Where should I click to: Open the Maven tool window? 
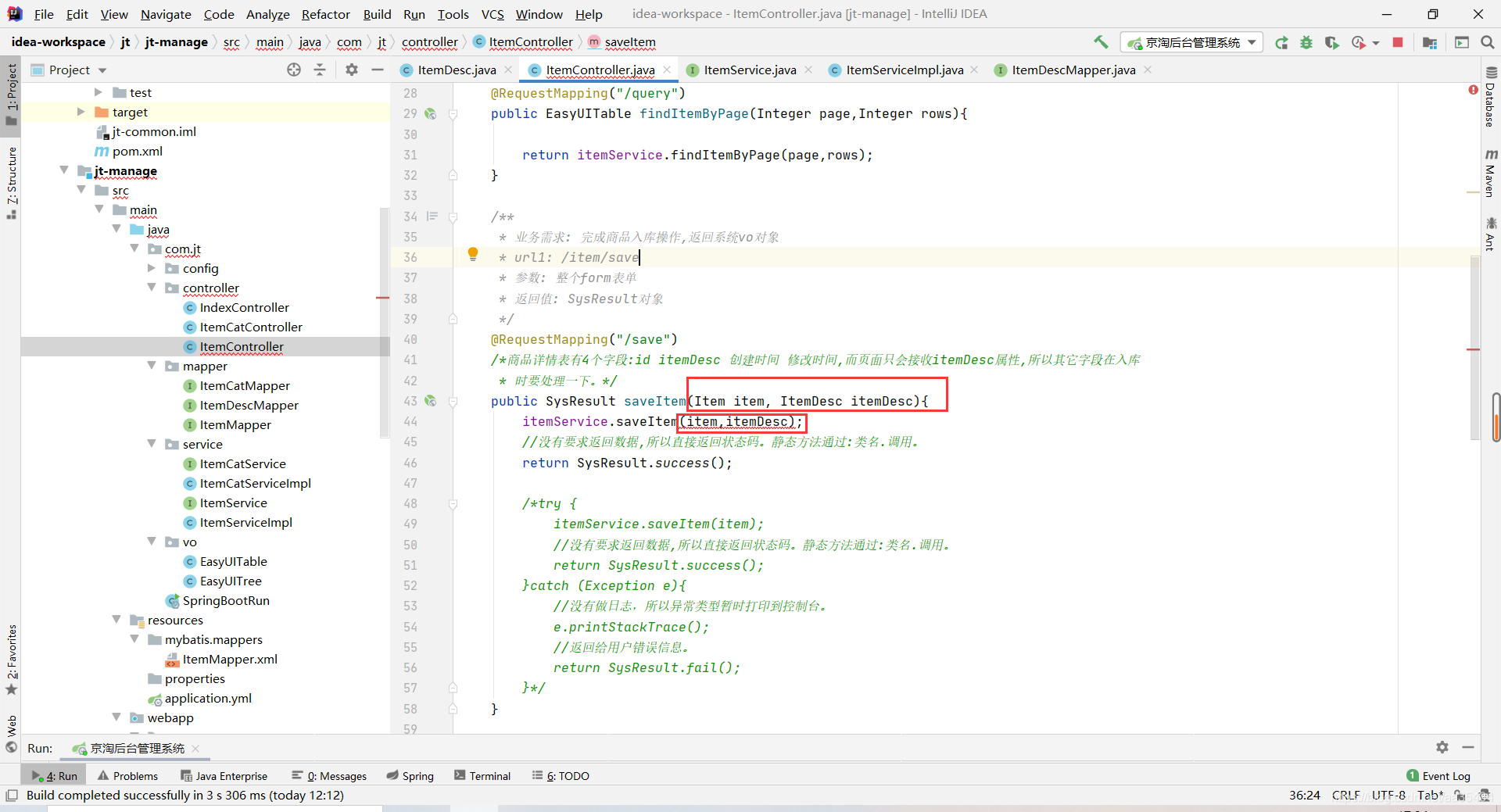tap(1491, 173)
